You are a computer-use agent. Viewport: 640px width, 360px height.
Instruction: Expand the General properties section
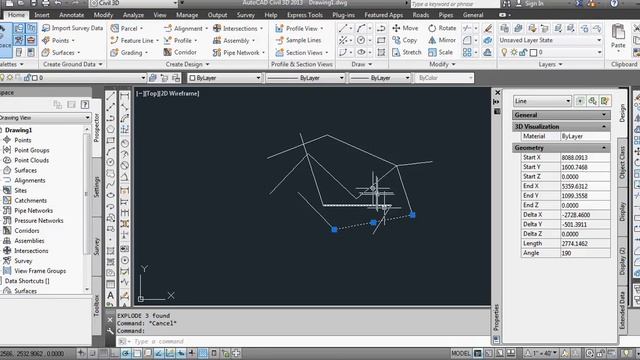point(604,115)
